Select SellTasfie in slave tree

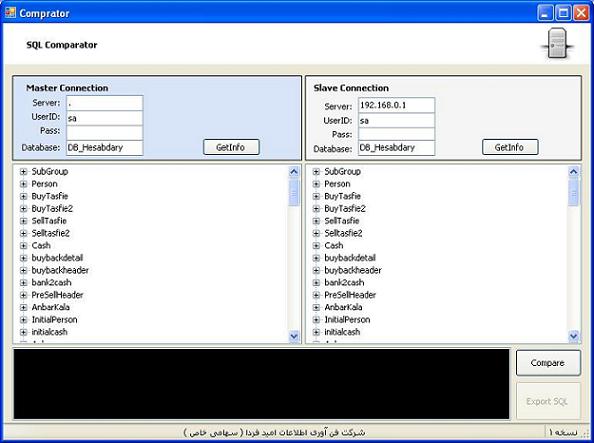tap(342, 221)
